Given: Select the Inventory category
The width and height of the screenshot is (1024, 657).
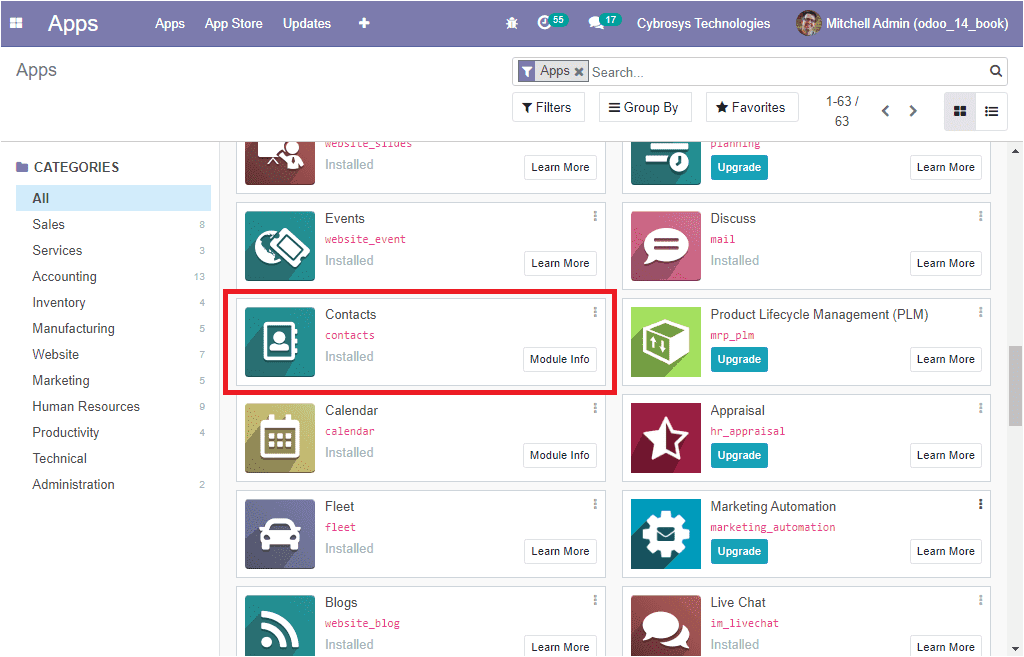Looking at the screenshot, I should (113, 302).
